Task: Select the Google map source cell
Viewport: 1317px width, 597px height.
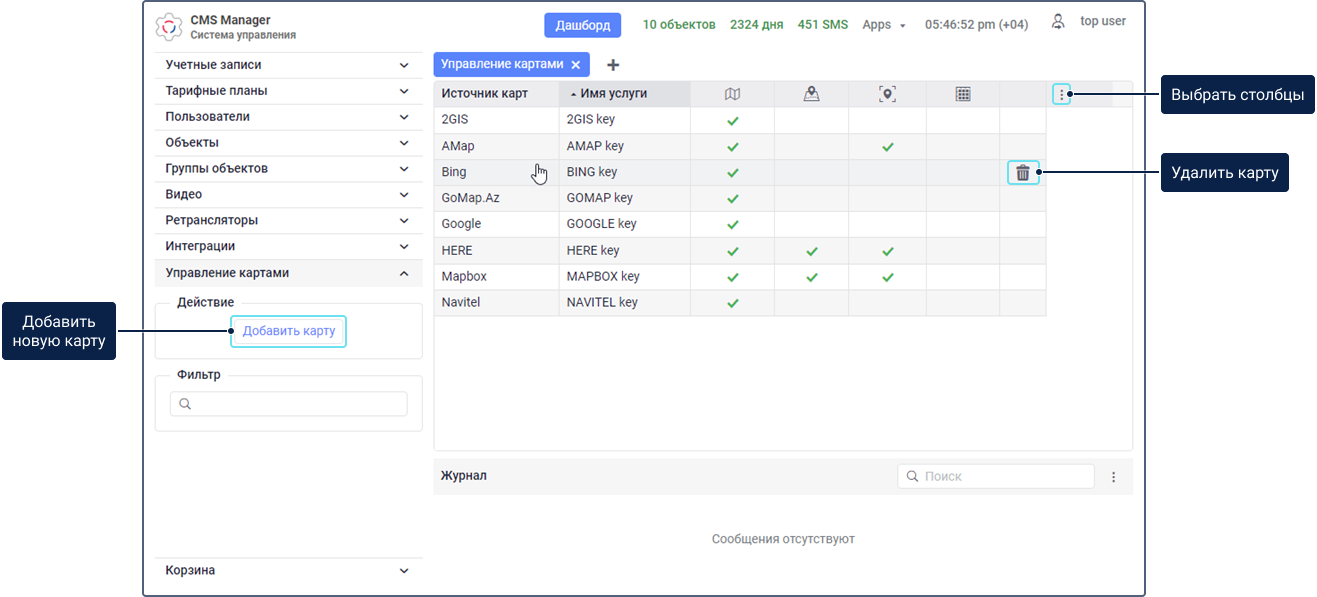Action: 496,225
